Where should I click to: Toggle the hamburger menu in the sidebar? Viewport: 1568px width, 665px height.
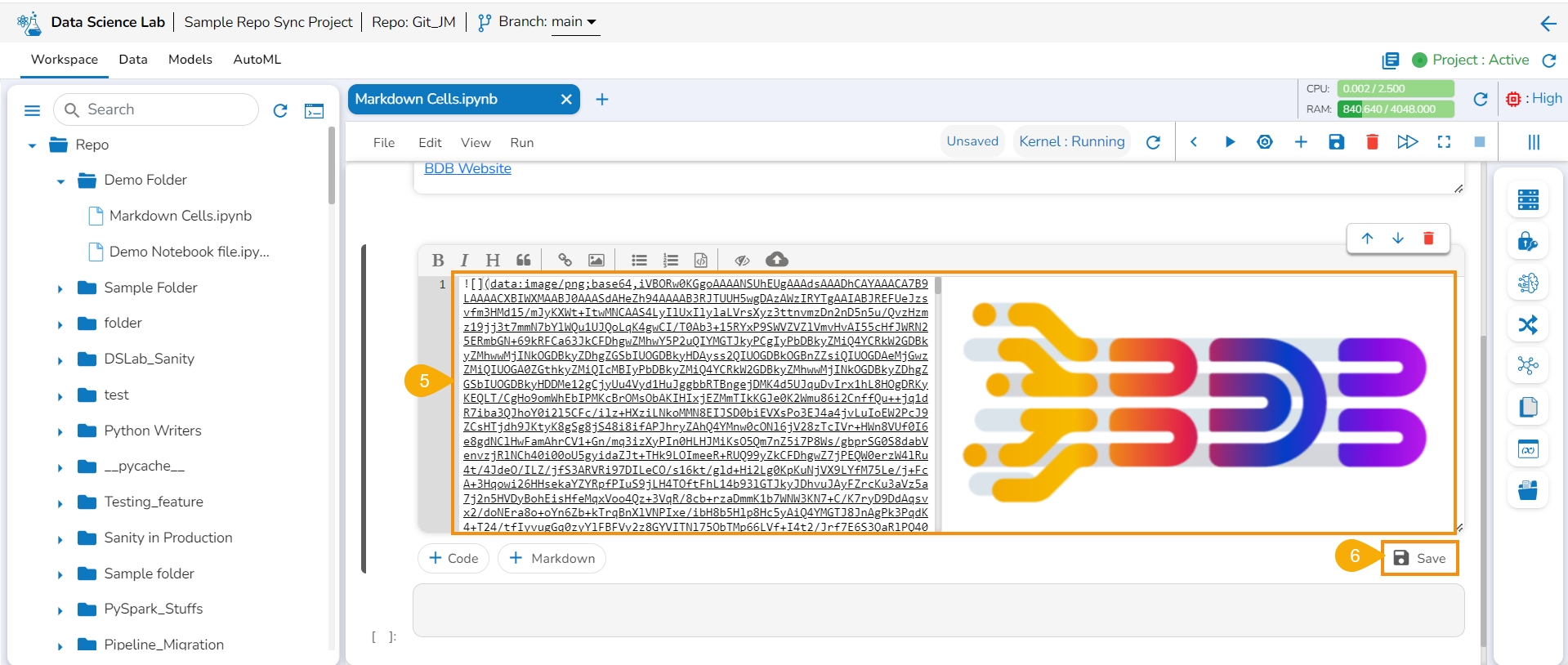33,110
